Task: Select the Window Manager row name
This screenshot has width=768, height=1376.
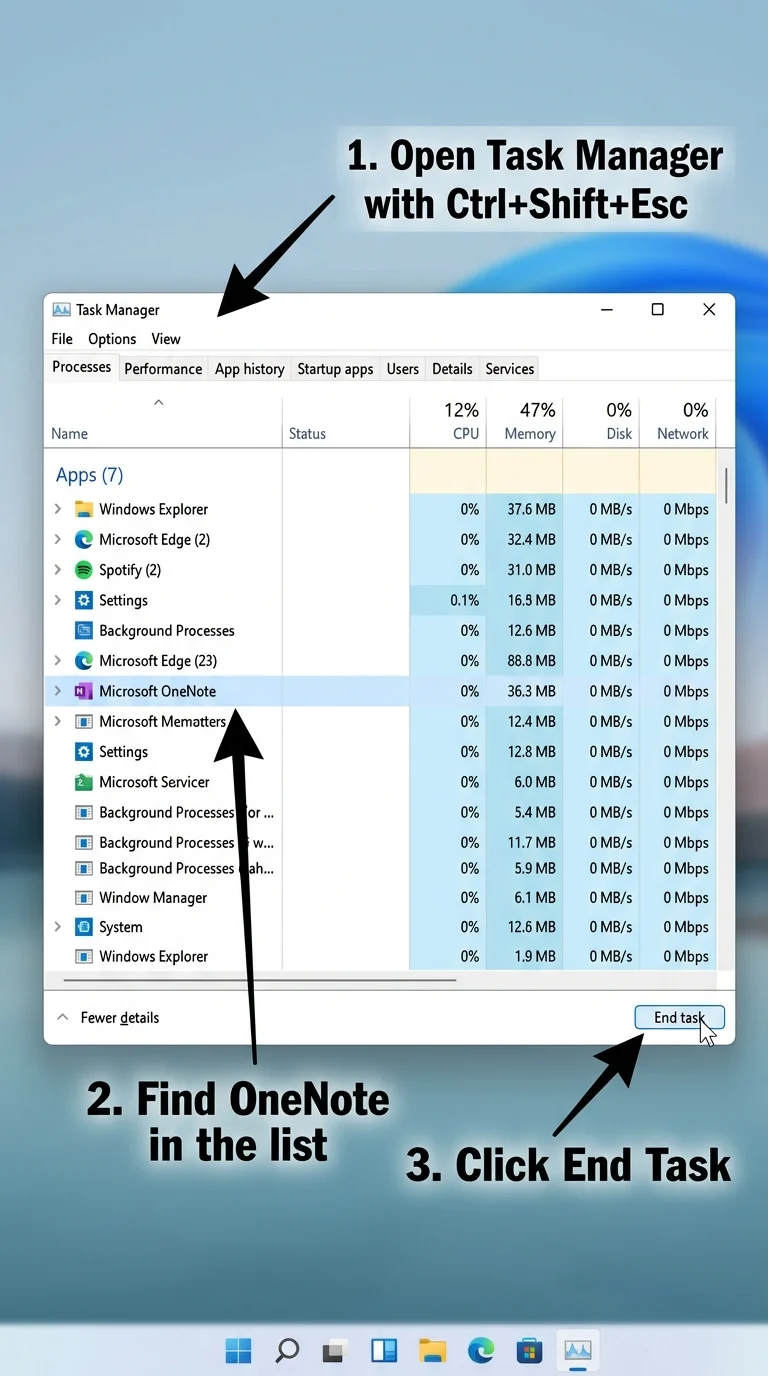Action: coord(153,898)
